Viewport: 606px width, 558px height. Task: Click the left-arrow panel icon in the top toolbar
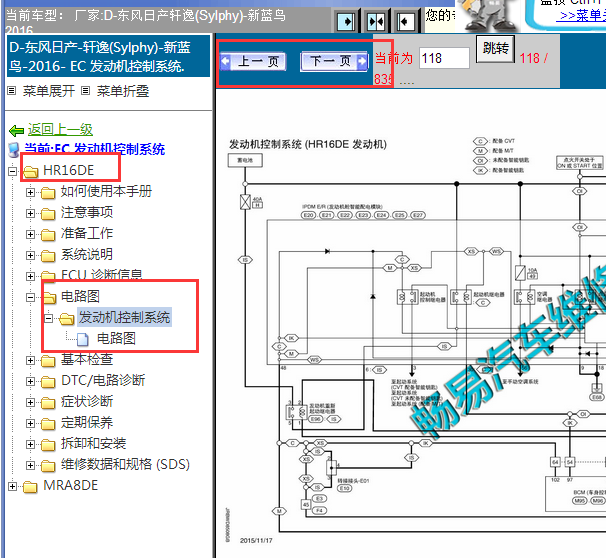tap(406, 21)
